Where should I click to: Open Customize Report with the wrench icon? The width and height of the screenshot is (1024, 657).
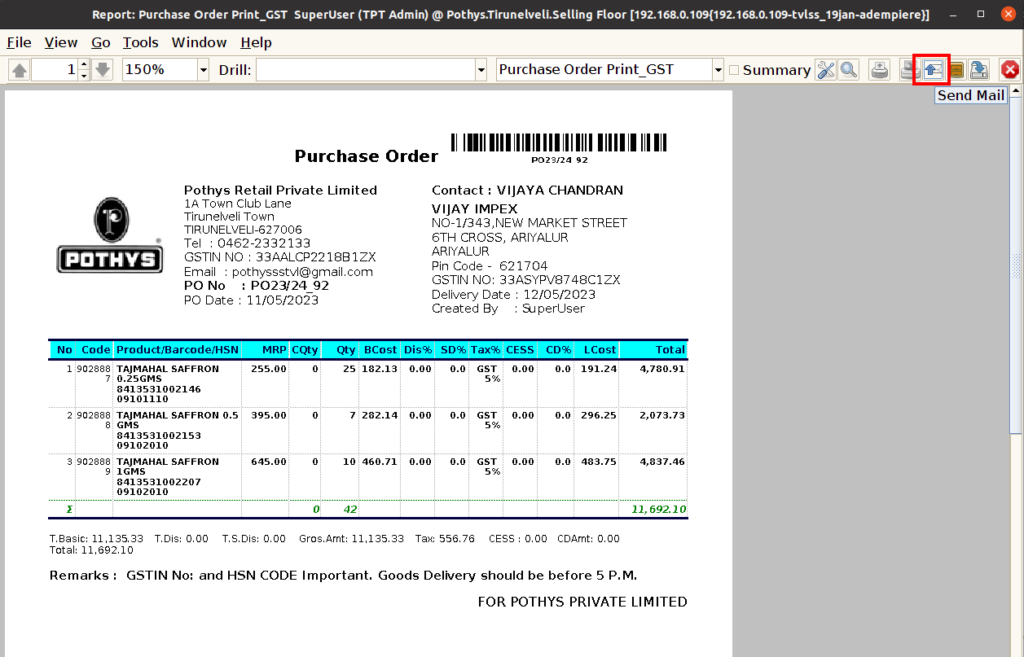click(826, 70)
